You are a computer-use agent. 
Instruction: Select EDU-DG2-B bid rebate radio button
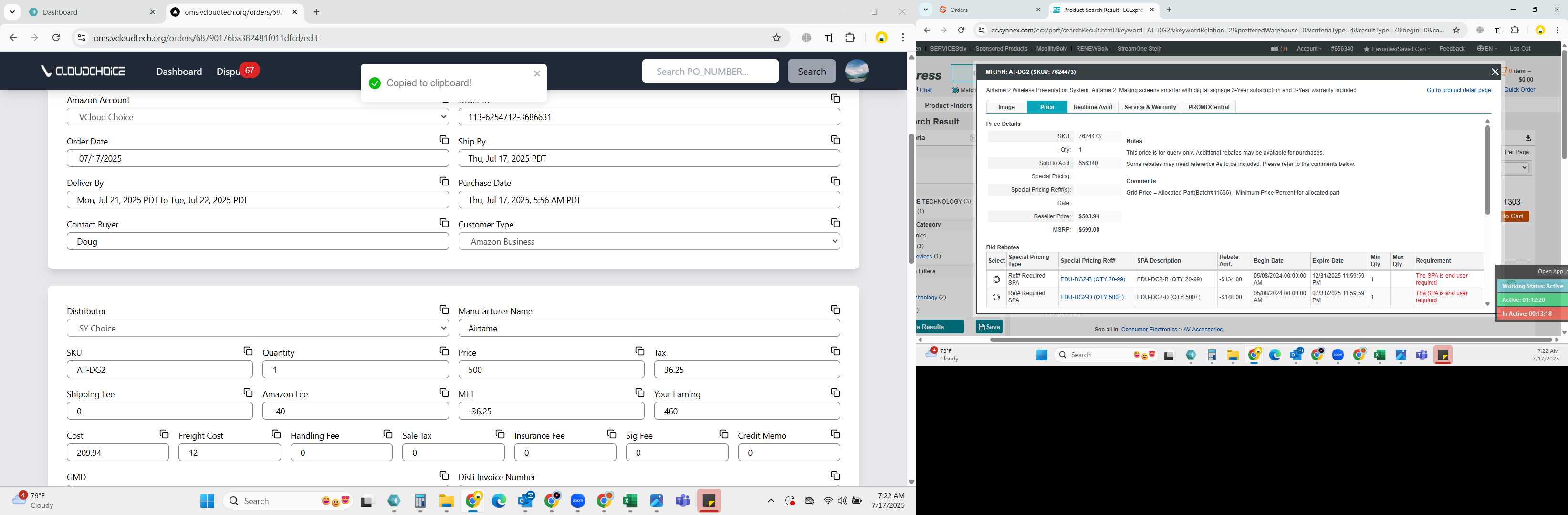click(x=996, y=280)
